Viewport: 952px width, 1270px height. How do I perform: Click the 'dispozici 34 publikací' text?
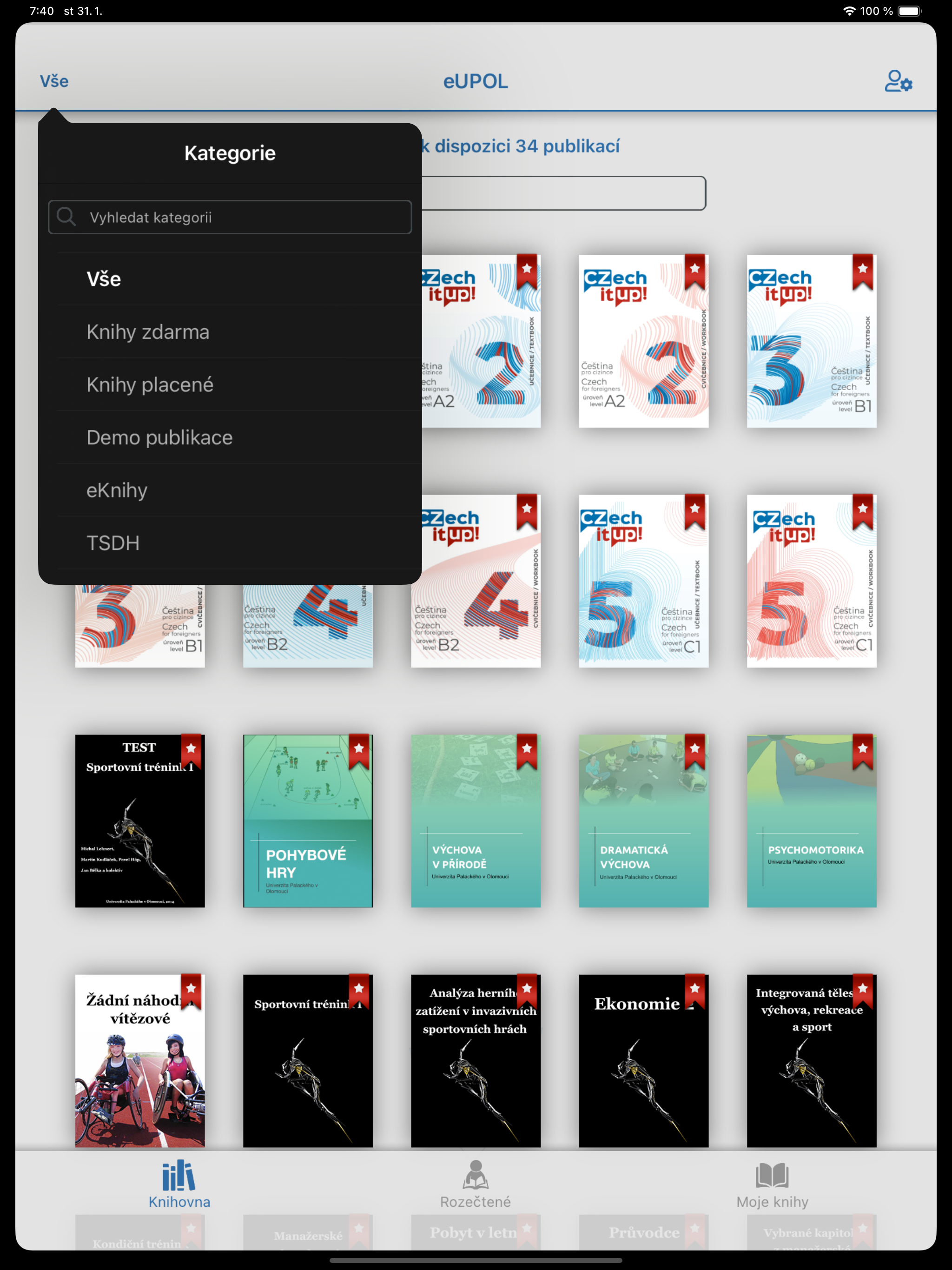pyautogui.click(x=527, y=146)
